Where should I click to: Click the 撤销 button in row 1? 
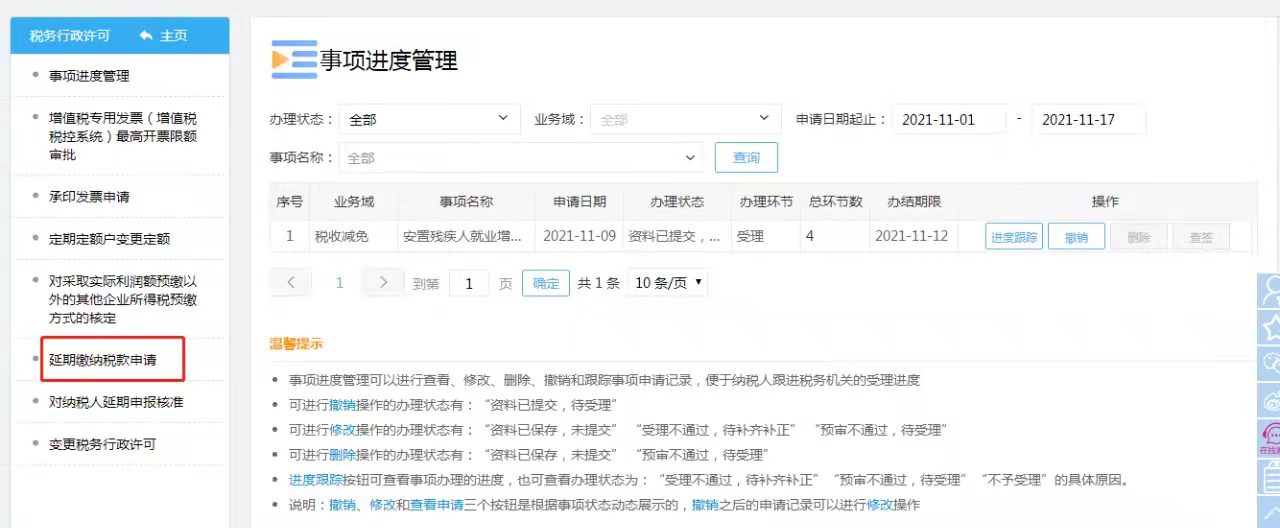(1076, 237)
